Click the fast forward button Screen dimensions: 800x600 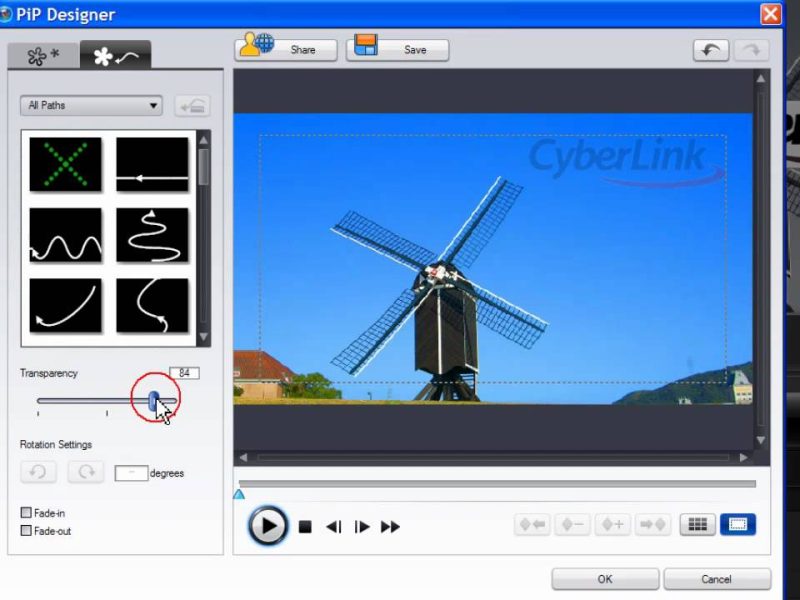[390, 527]
